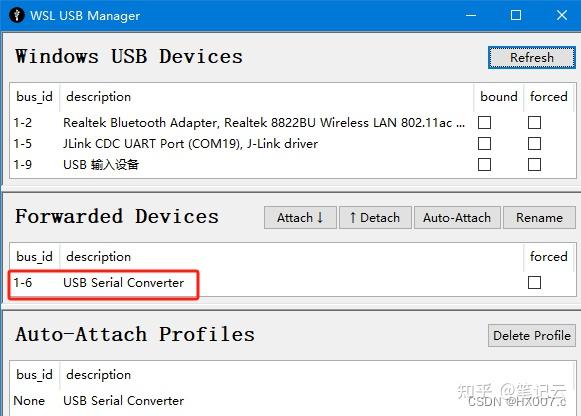Image resolution: width=581 pixels, height=416 pixels.
Task: Rename the selected device
Action: [x=539, y=217]
